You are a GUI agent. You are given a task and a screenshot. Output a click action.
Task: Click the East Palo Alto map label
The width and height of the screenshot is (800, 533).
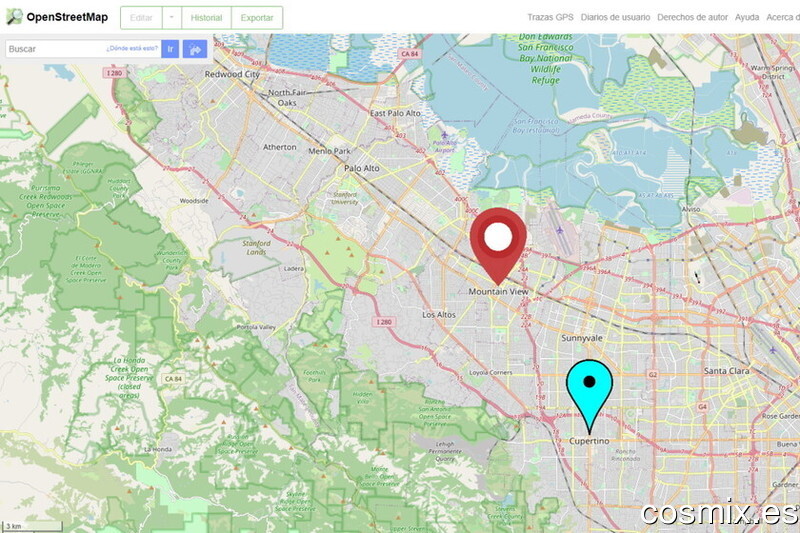point(395,113)
